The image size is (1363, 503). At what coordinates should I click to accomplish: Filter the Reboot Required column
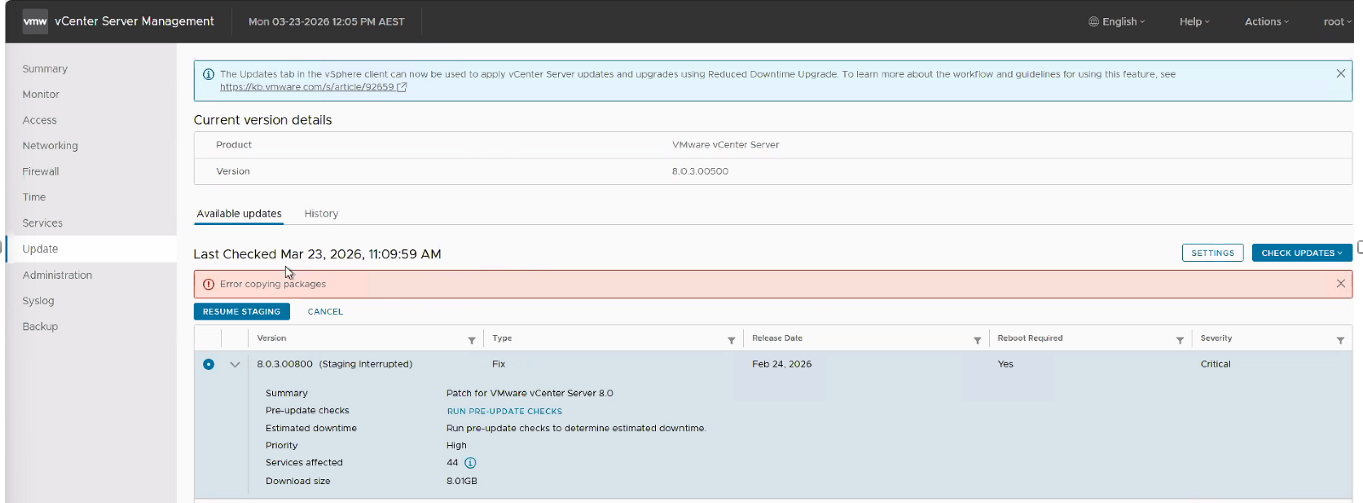[x=1180, y=340]
